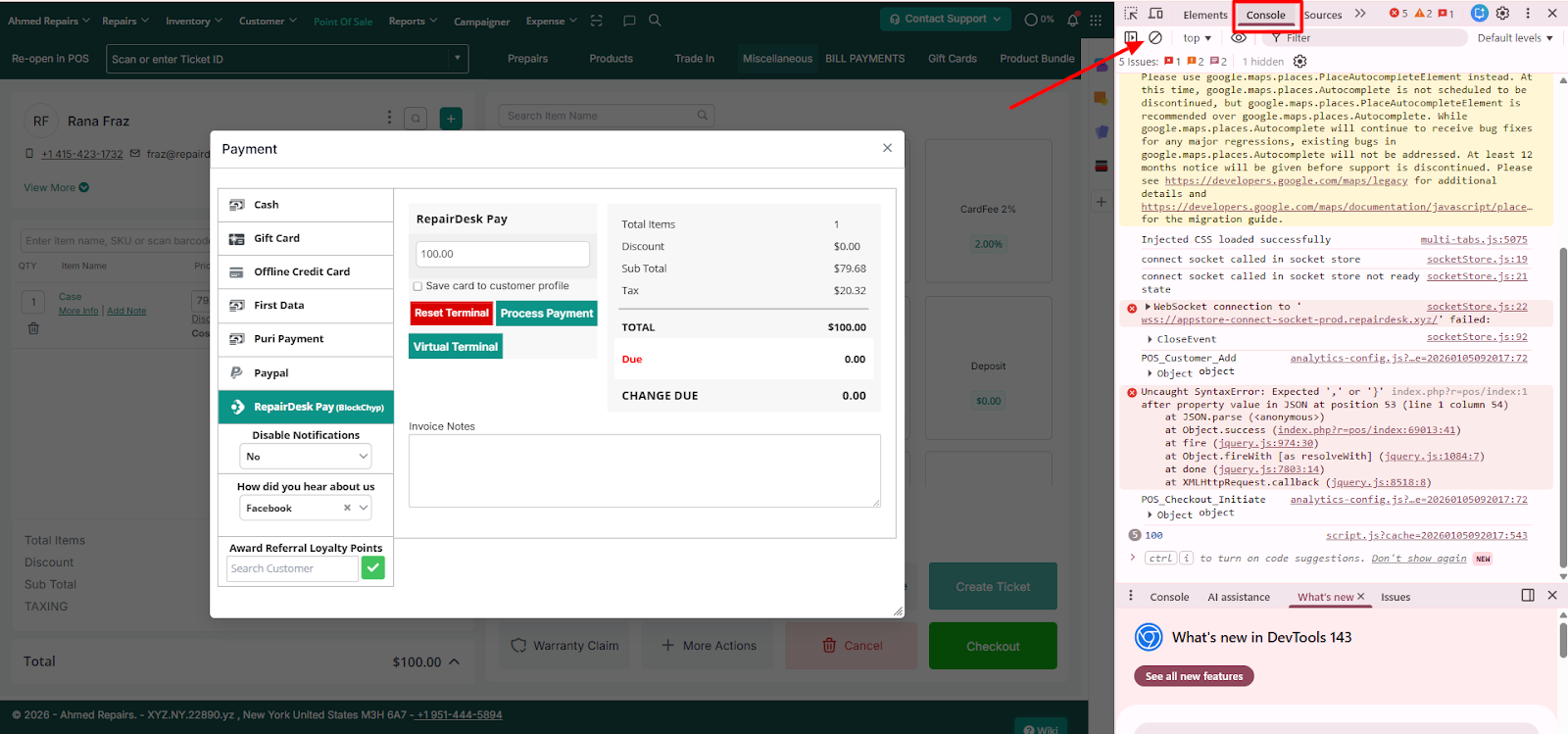Viewport: 1568px width, 734px height.
Task: Open Virtual Terminal button
Action: 456,346
